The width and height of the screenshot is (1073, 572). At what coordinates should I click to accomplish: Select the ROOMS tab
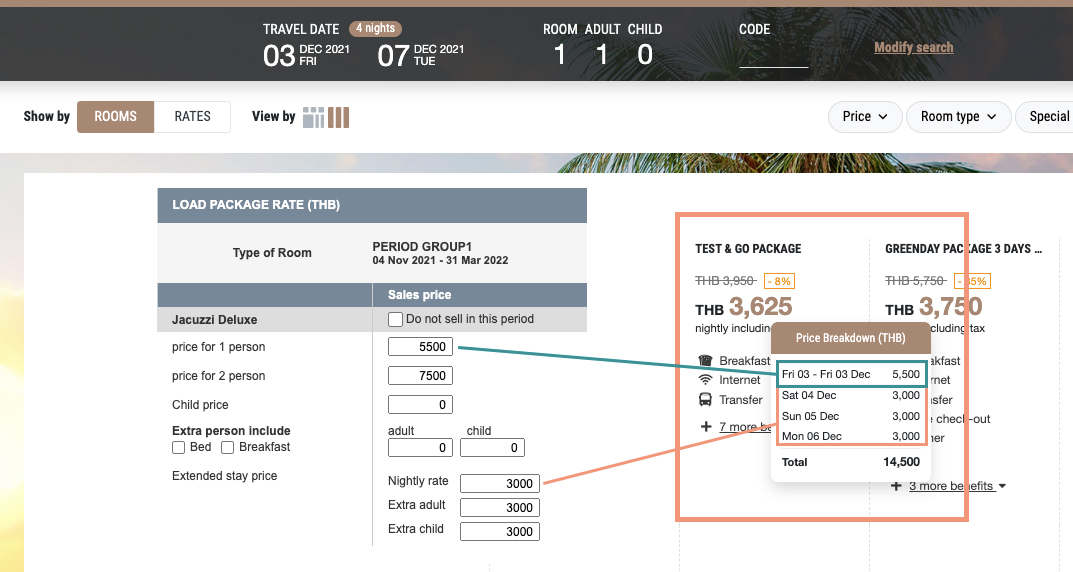pyautogui.click(x=115, y=117)
